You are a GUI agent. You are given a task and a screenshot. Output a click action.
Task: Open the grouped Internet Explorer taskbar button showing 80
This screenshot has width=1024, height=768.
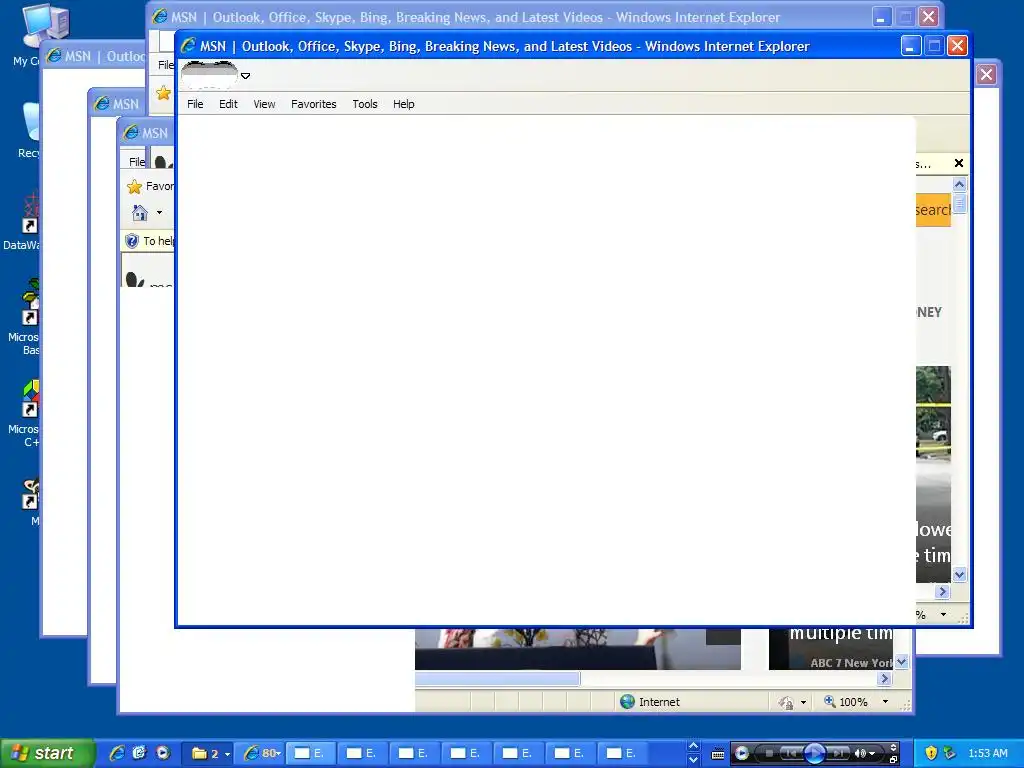261,754
